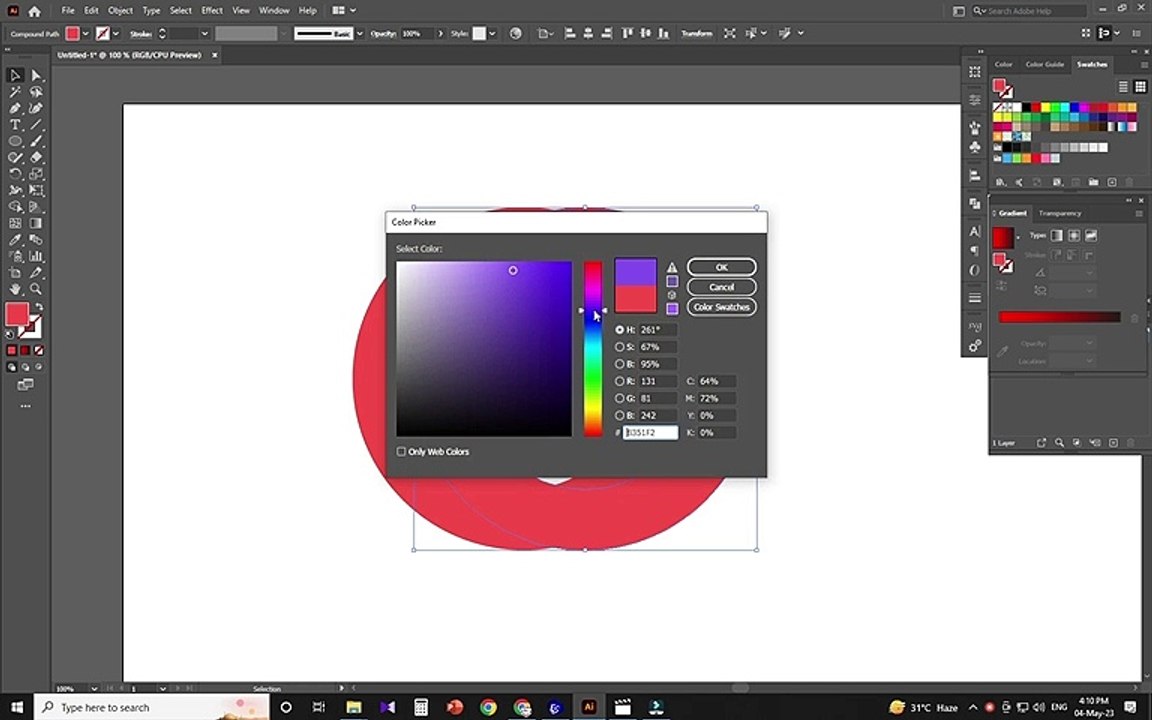Open the File menu
This screenshot has height=720, width=1152.
[x=68, y=11]
